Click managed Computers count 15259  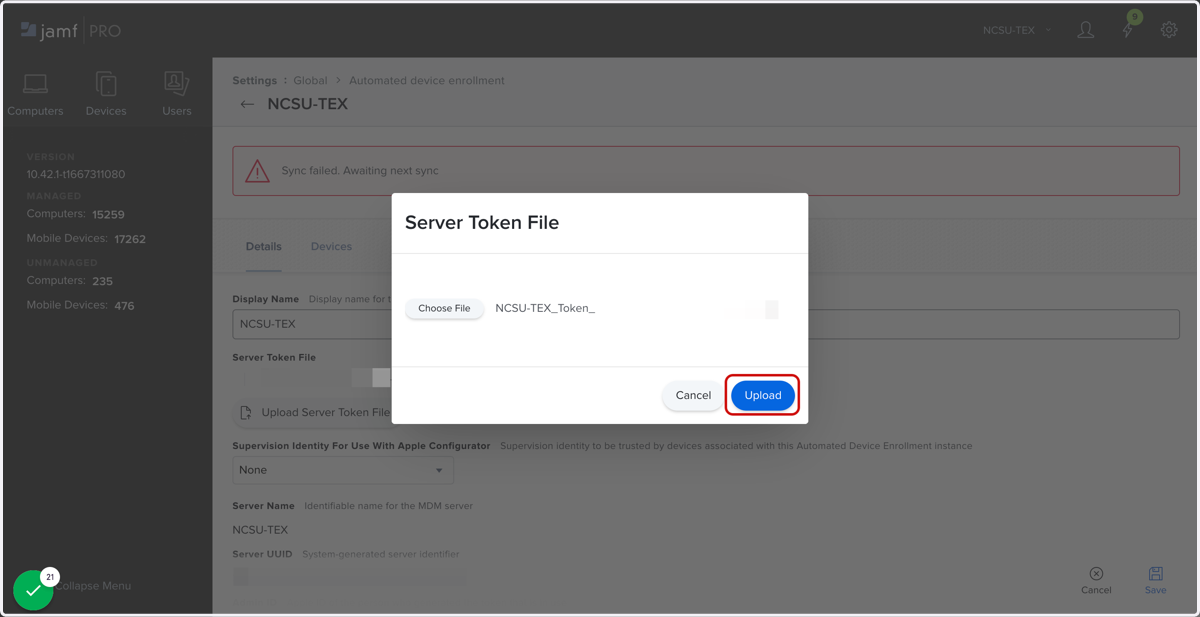(x=108, y=214)
